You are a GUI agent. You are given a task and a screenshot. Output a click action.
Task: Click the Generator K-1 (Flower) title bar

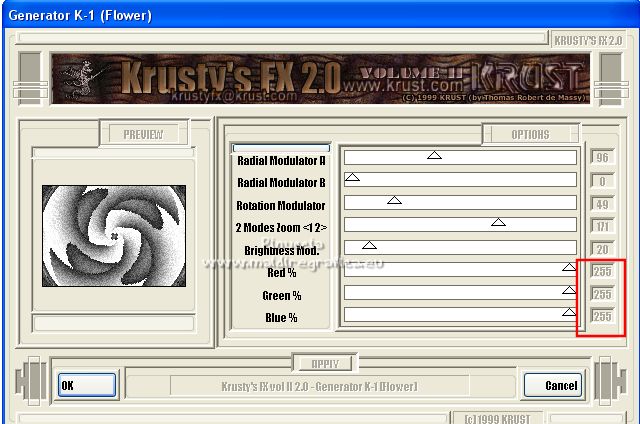(320, 15)
